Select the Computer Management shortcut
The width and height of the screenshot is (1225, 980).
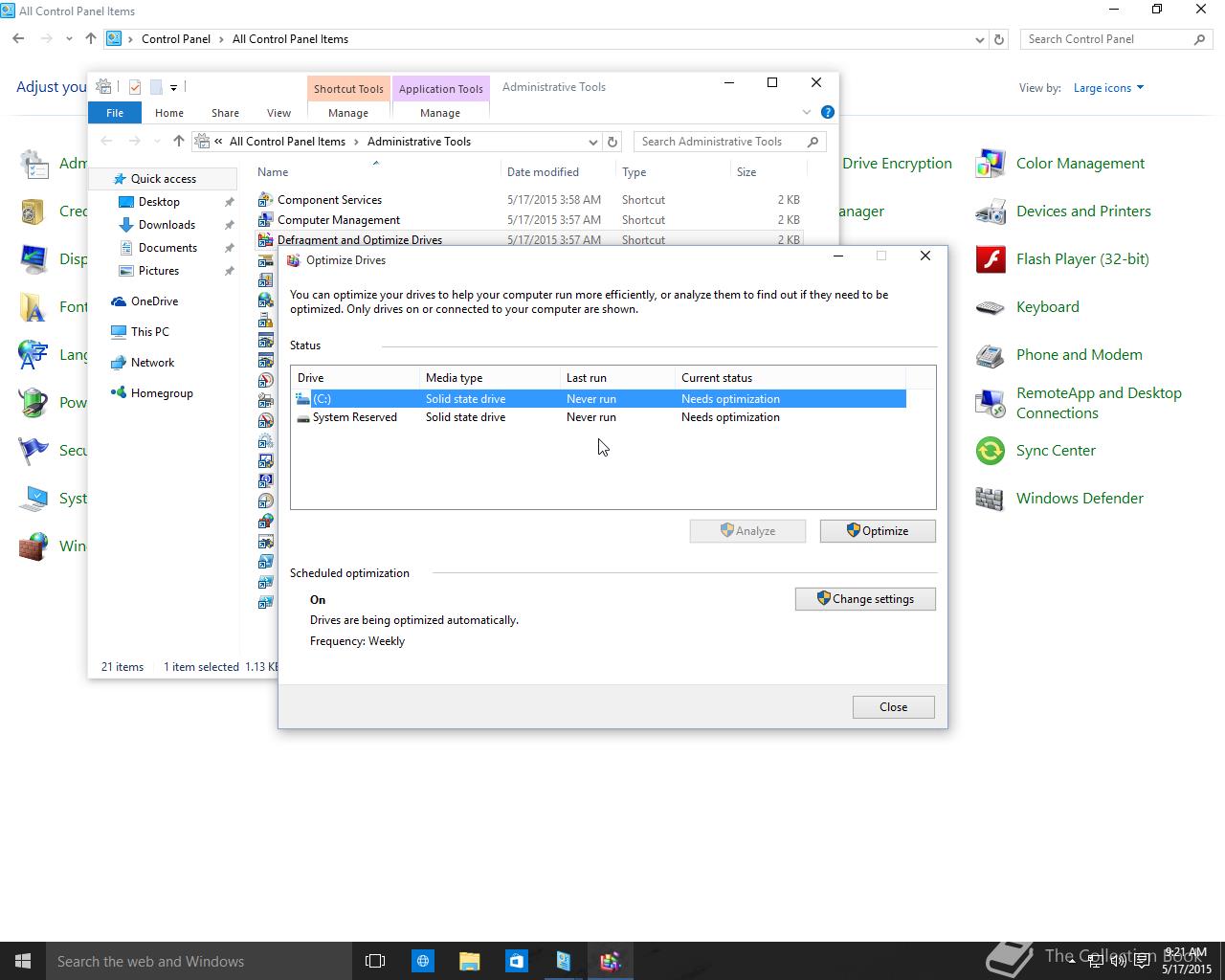coord(339,220)
